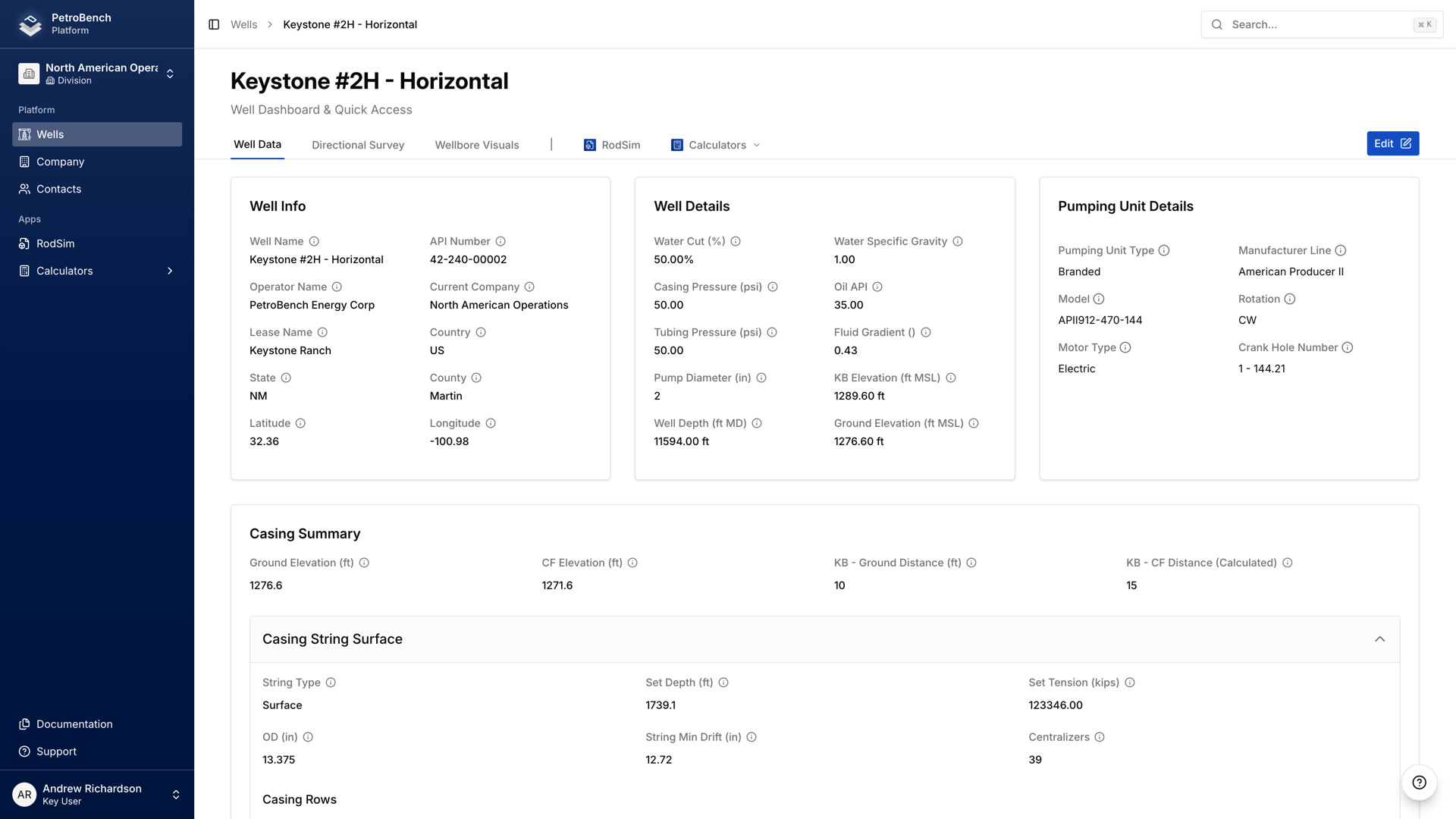Focus the Search input field

point(1322,24)
